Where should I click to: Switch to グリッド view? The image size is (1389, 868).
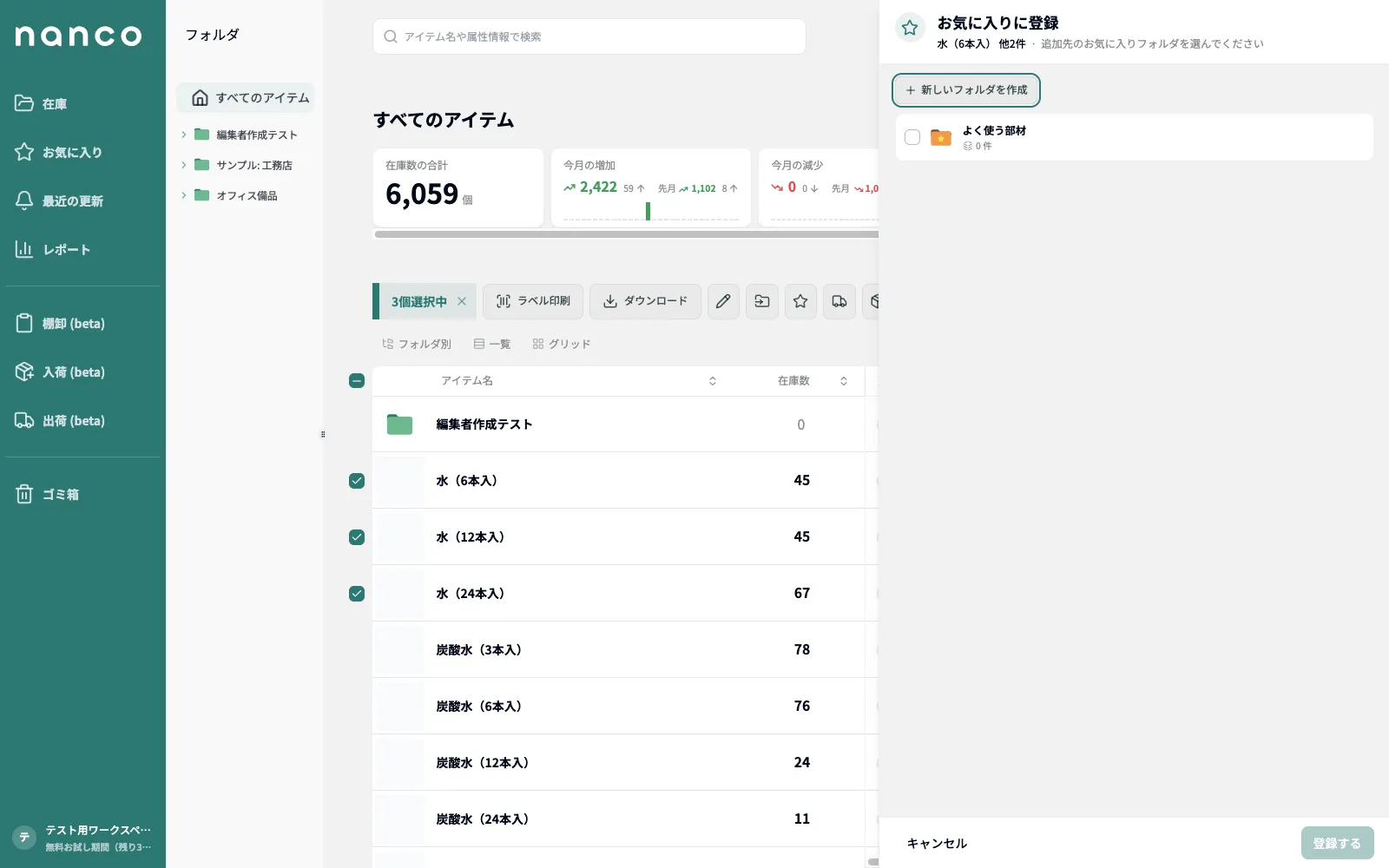click(562, 344)
